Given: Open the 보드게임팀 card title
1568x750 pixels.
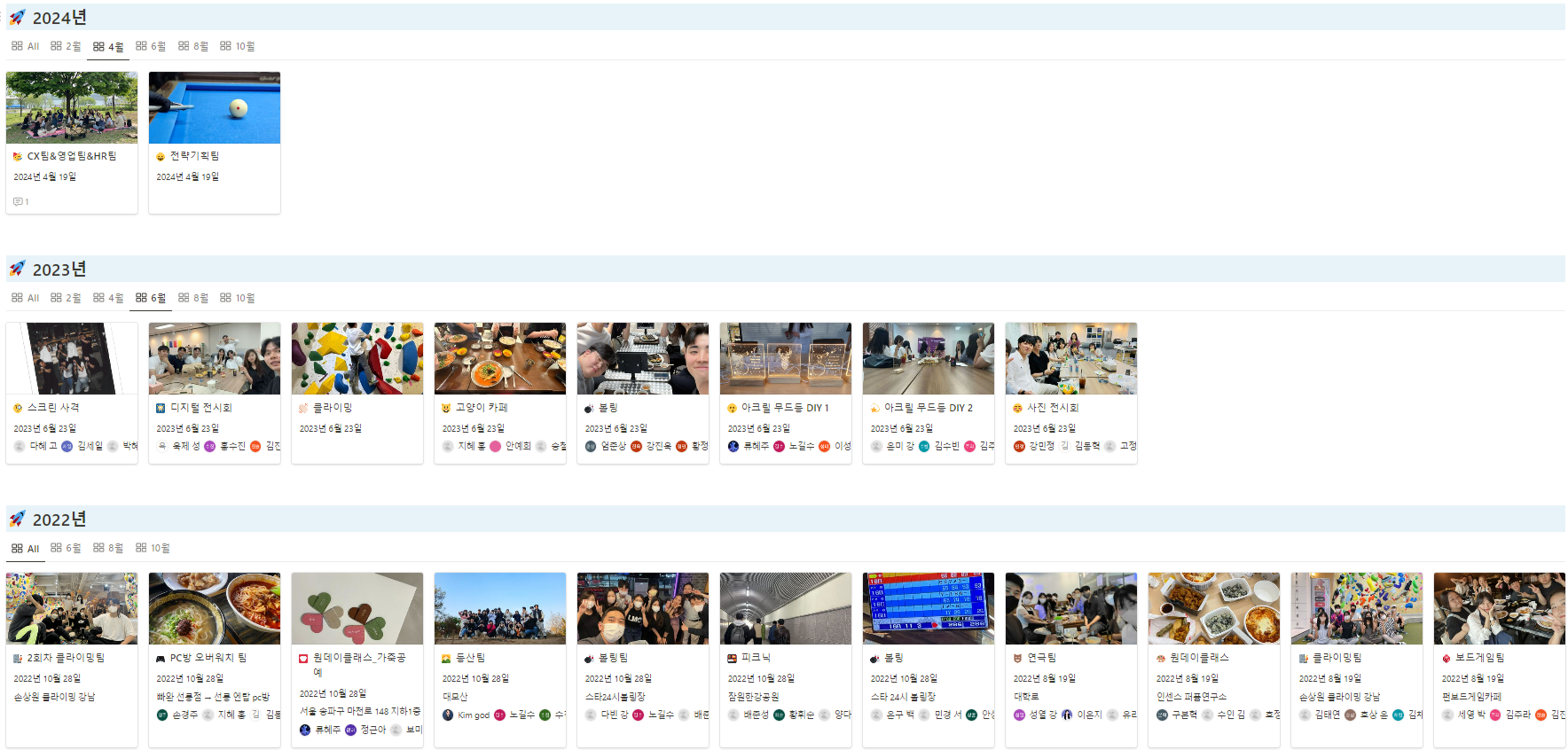Looking at the screenshot, I should coord(1479,658).
